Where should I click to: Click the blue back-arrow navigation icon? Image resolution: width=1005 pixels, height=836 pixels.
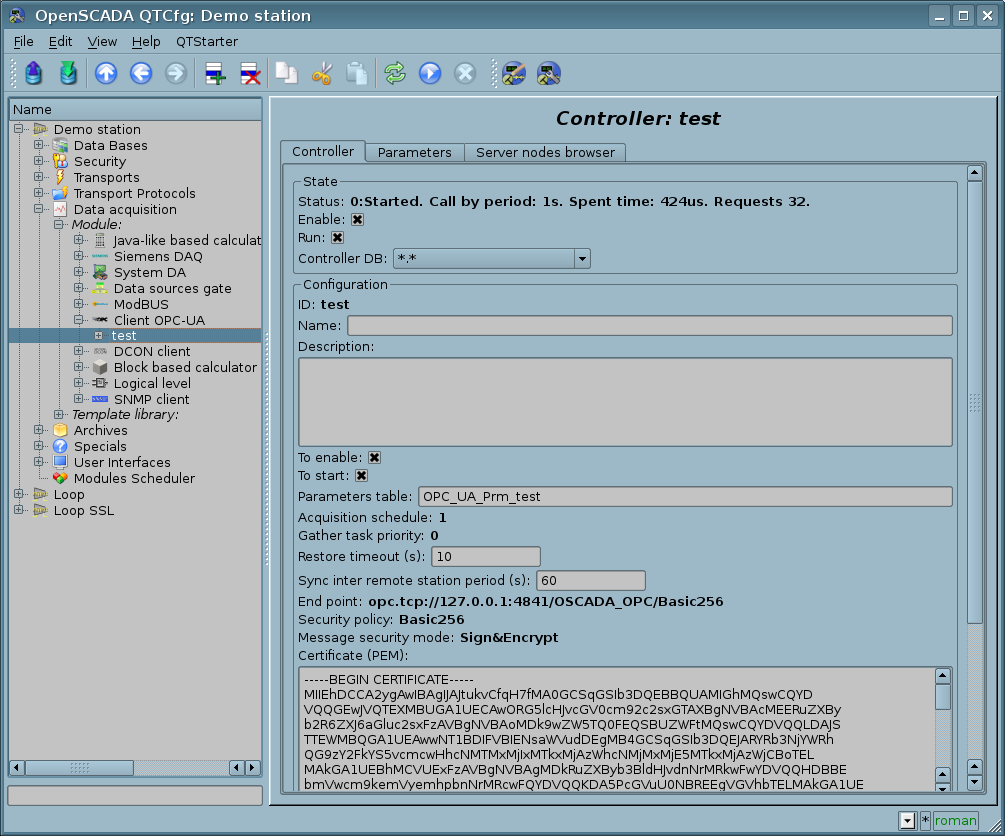click(141, 73)
